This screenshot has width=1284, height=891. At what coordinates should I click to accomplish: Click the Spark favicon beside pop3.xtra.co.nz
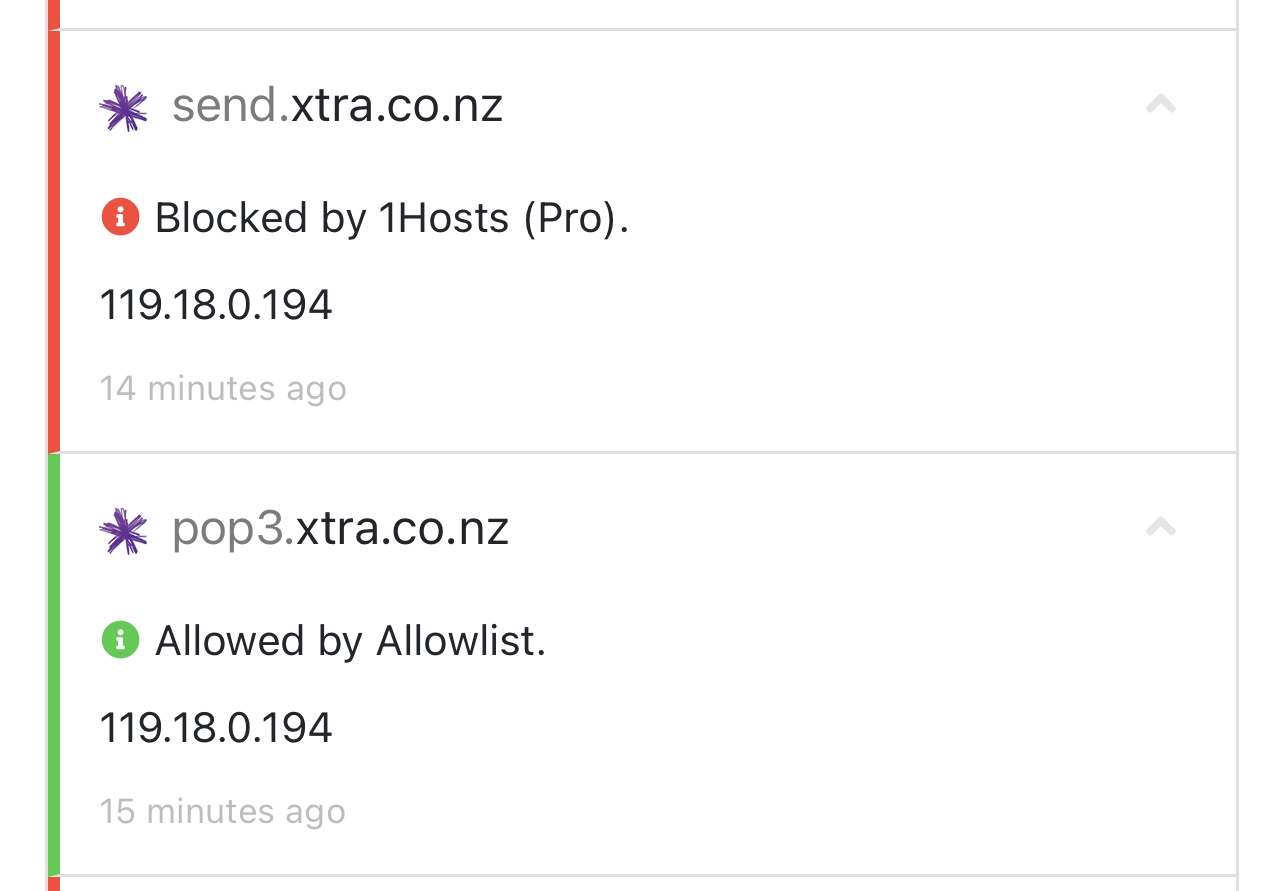pos(123,530)
